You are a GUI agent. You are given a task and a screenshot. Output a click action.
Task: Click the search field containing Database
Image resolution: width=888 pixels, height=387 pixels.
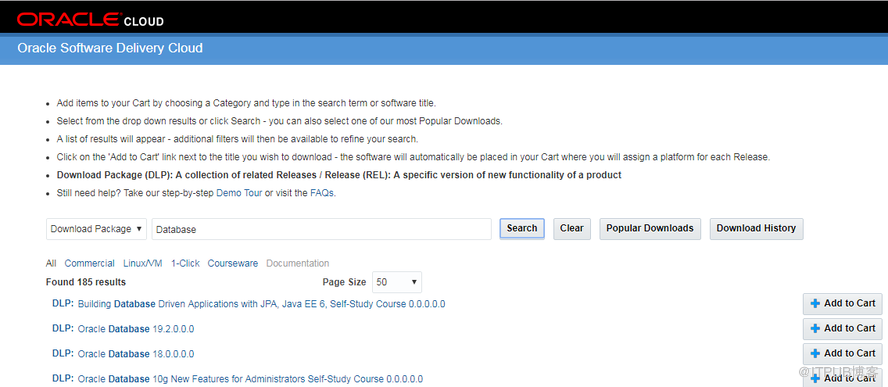point(321,229)
